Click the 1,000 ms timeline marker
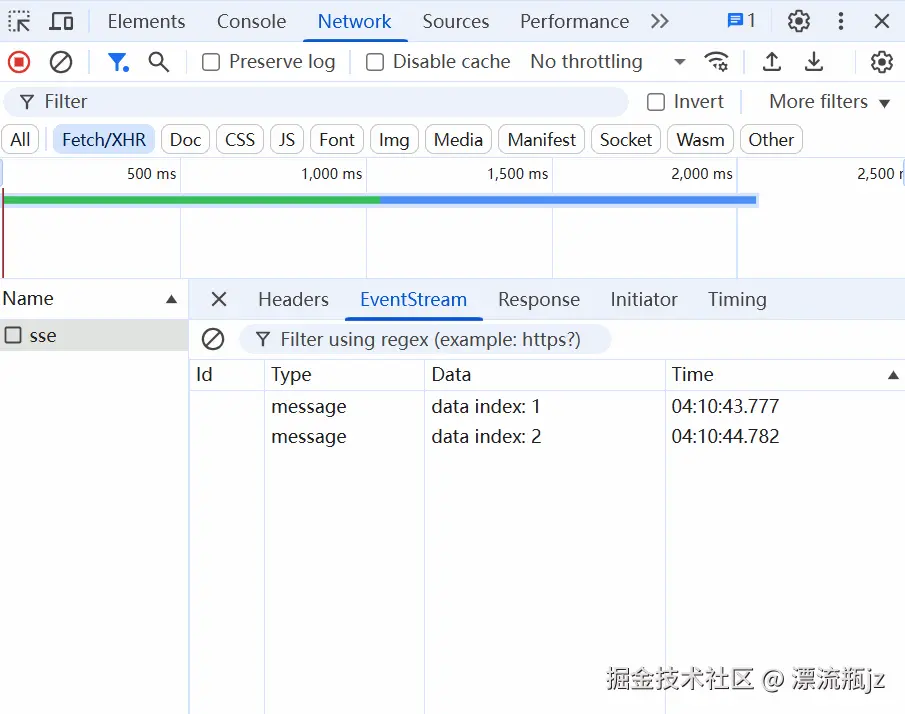The image size is (905, 714). point(331,174)
